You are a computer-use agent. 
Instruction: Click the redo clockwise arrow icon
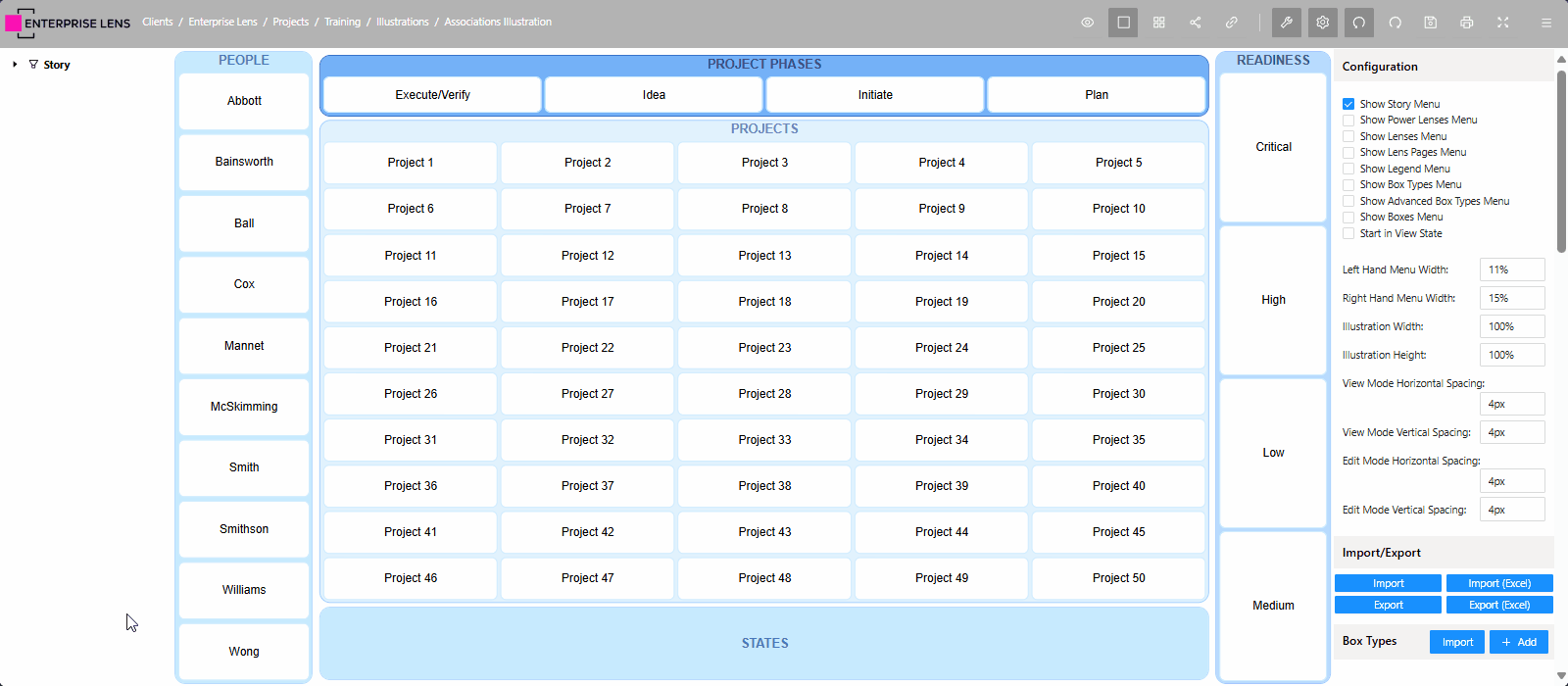point(1395,23)
